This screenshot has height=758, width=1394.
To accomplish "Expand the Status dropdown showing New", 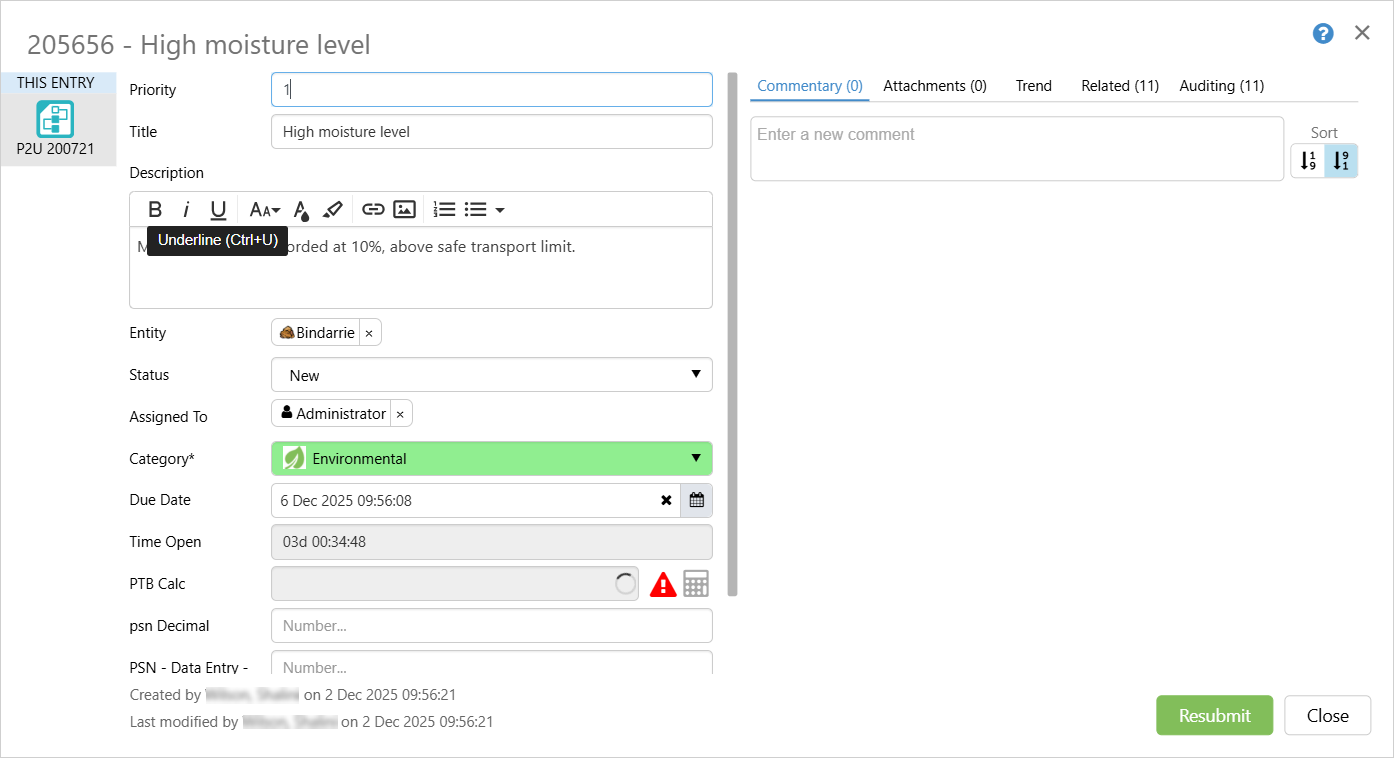I will [491, 375].
